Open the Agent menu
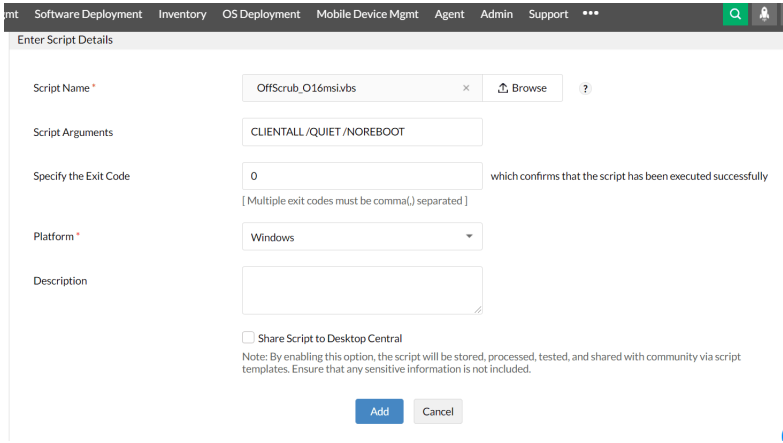Viewport: 783px width, 443px height. [449, 14]
